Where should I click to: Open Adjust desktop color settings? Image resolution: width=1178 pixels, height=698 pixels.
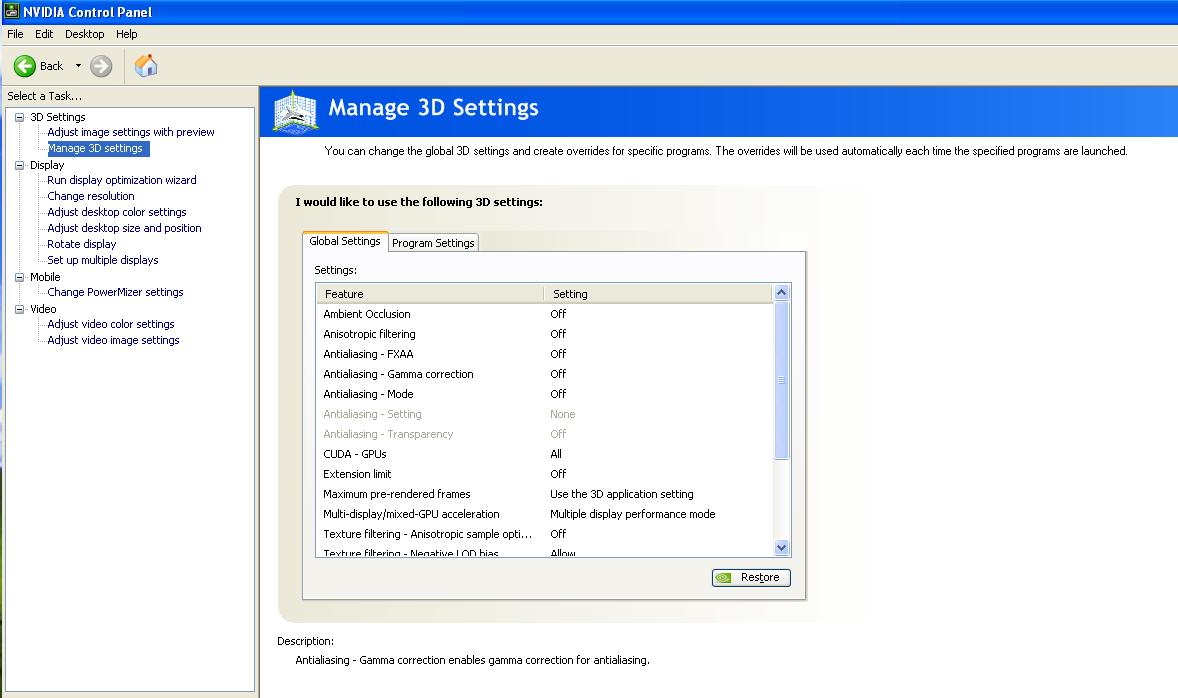(x=116, y=212)
